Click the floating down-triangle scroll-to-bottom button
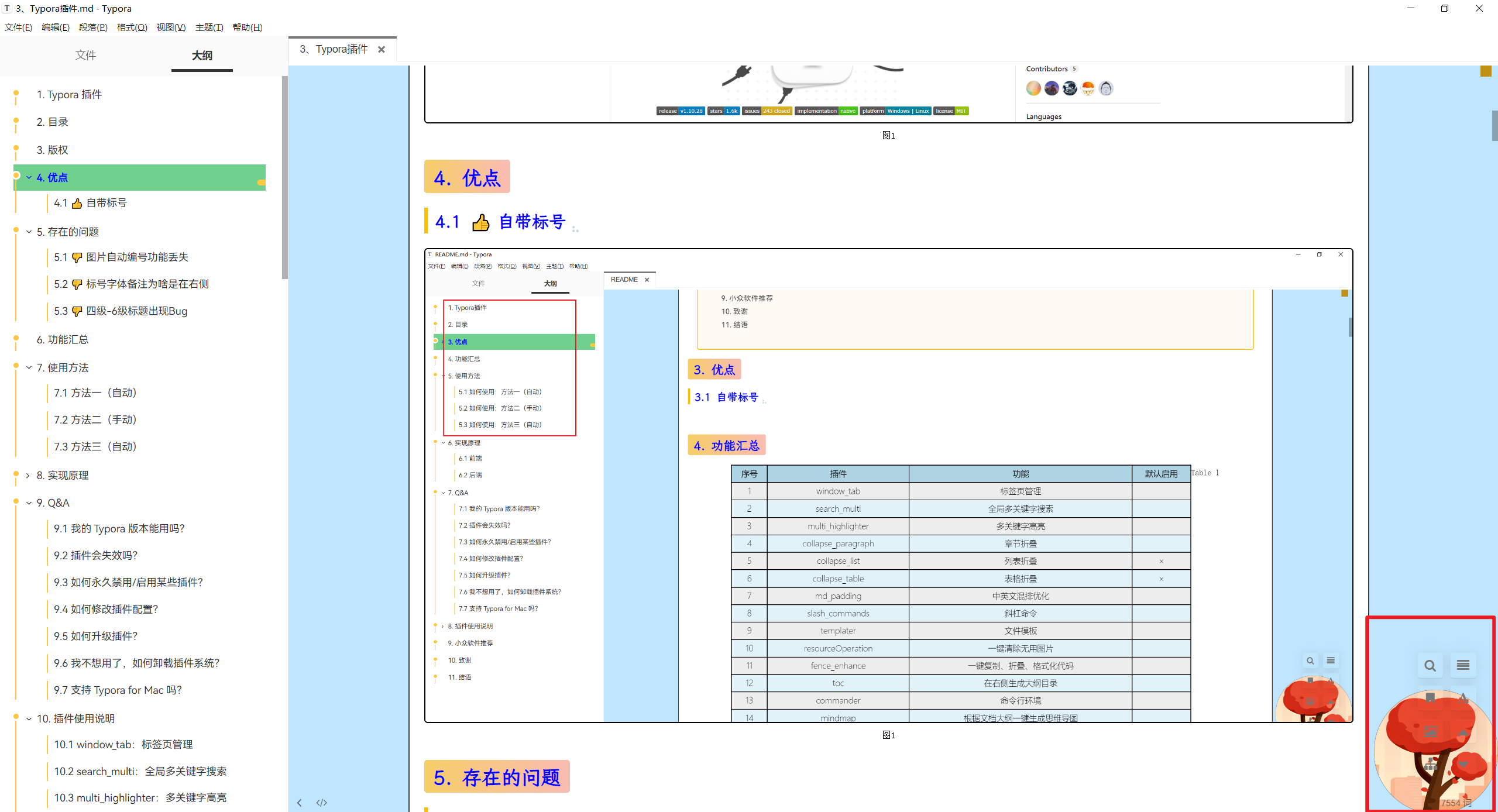1498x812 pixels. click(x=1463, y=764)
